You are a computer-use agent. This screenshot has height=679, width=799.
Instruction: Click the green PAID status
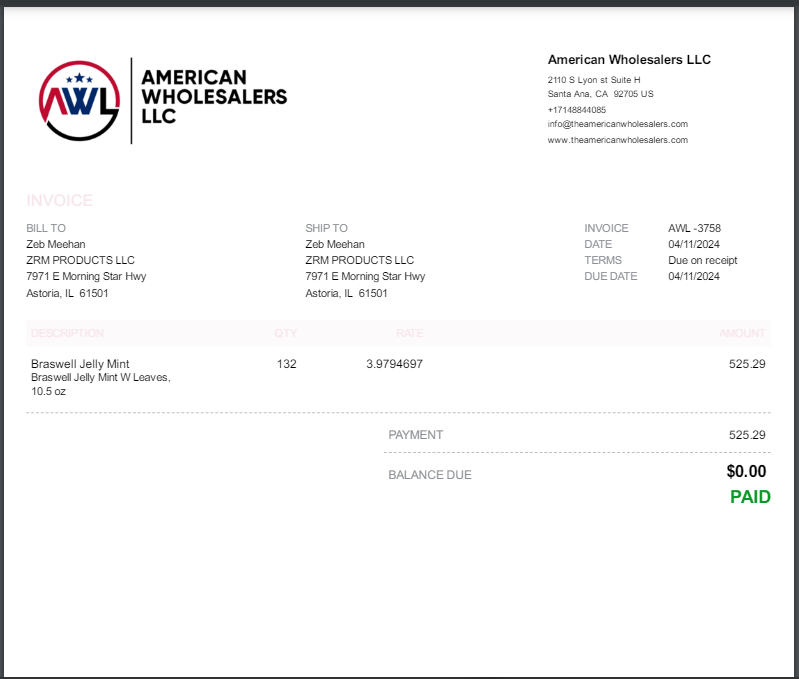pos(750,497)
